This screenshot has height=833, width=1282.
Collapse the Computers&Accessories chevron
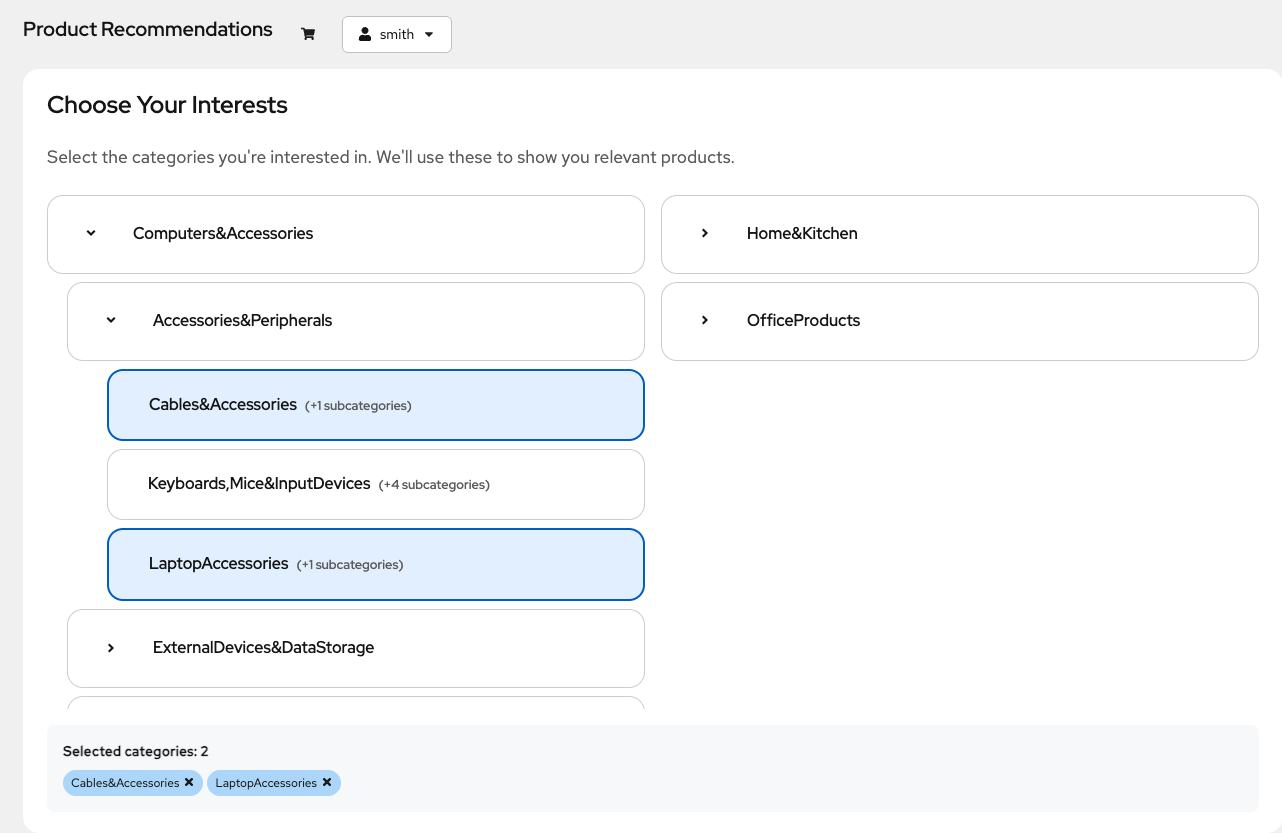click(x=91, y=233)
